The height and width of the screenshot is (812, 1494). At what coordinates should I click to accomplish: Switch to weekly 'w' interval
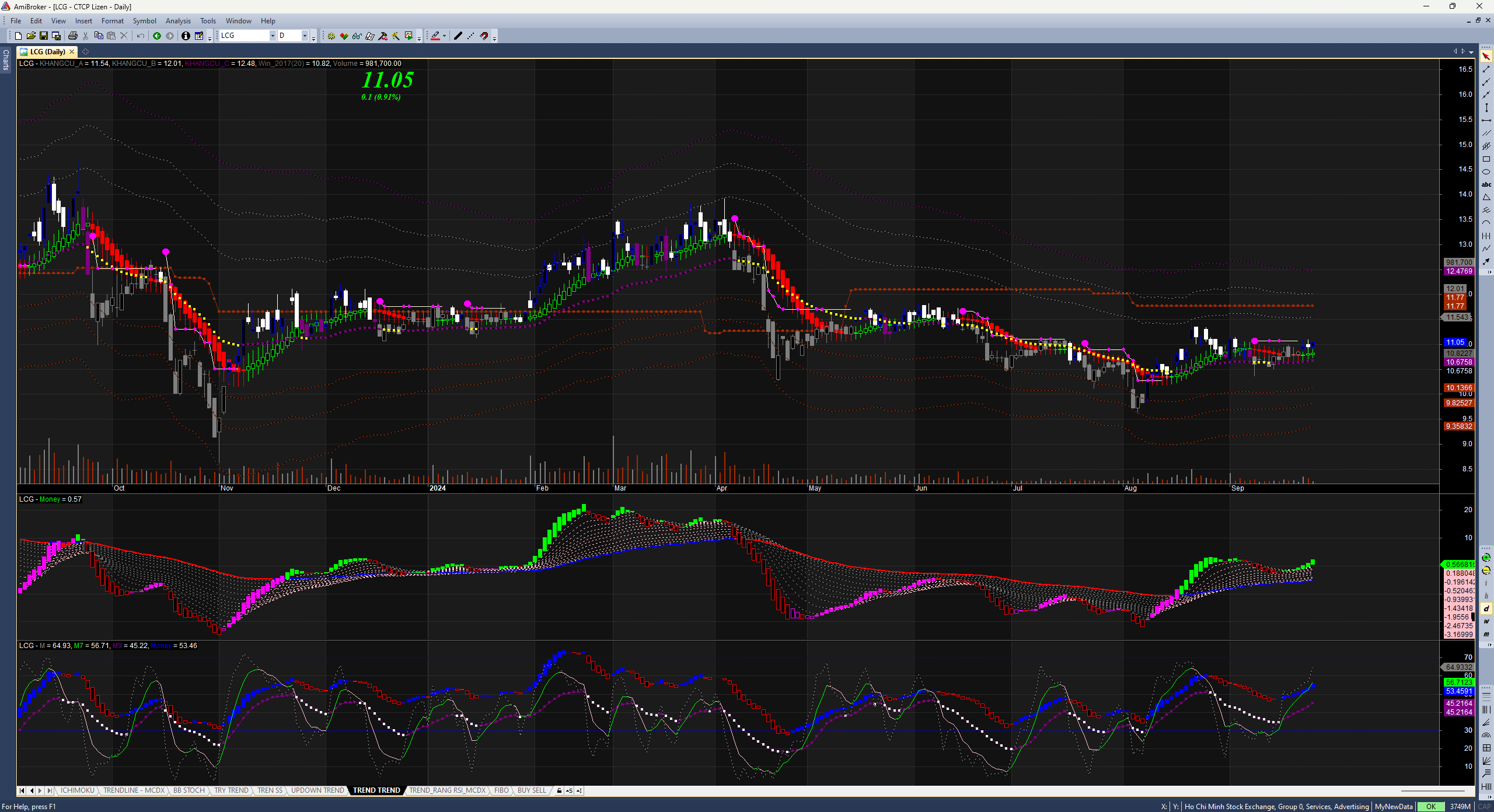1486,622
